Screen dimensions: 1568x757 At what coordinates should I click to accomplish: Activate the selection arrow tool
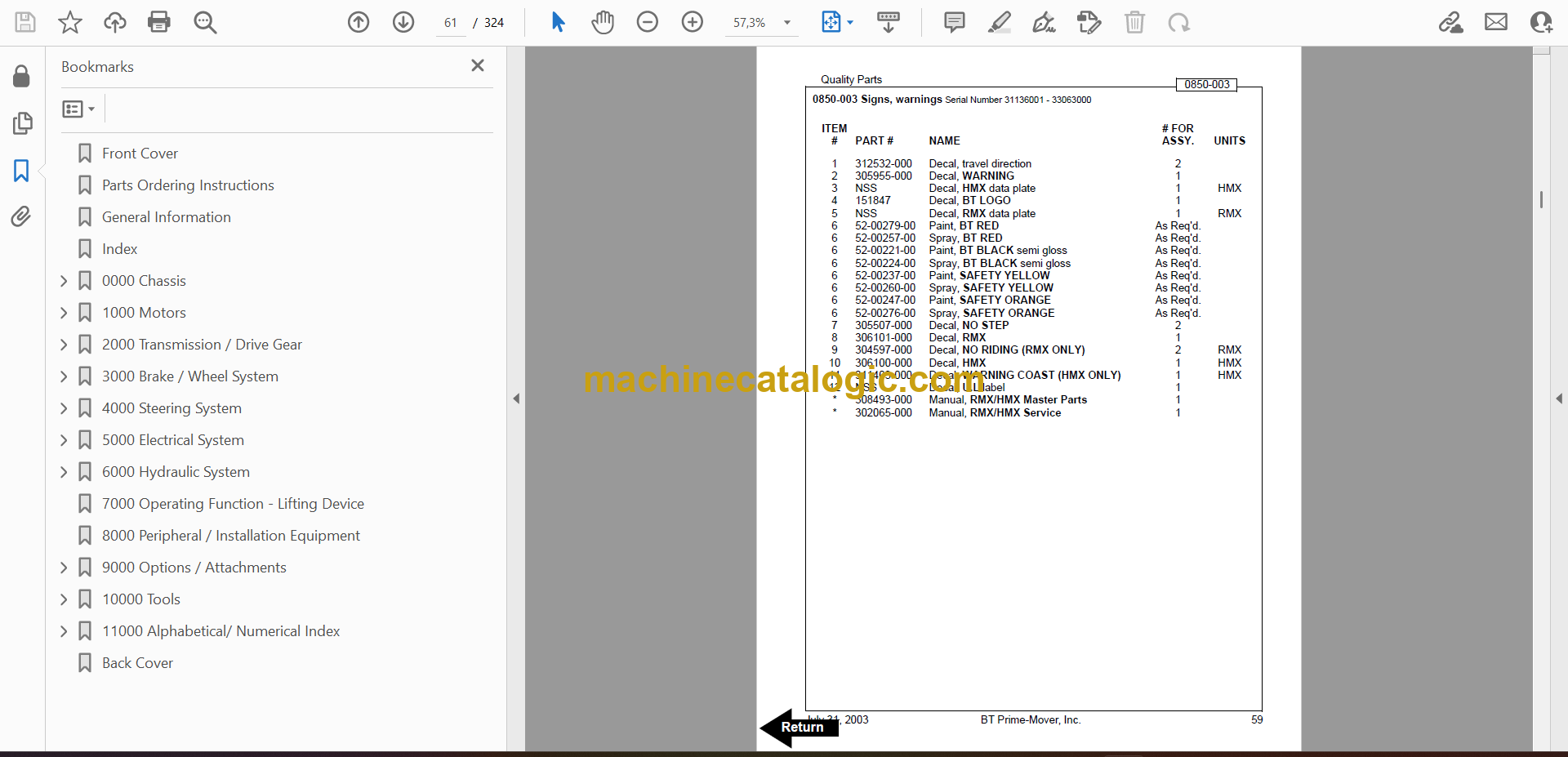pyautogui.click(x=558, y=22)
